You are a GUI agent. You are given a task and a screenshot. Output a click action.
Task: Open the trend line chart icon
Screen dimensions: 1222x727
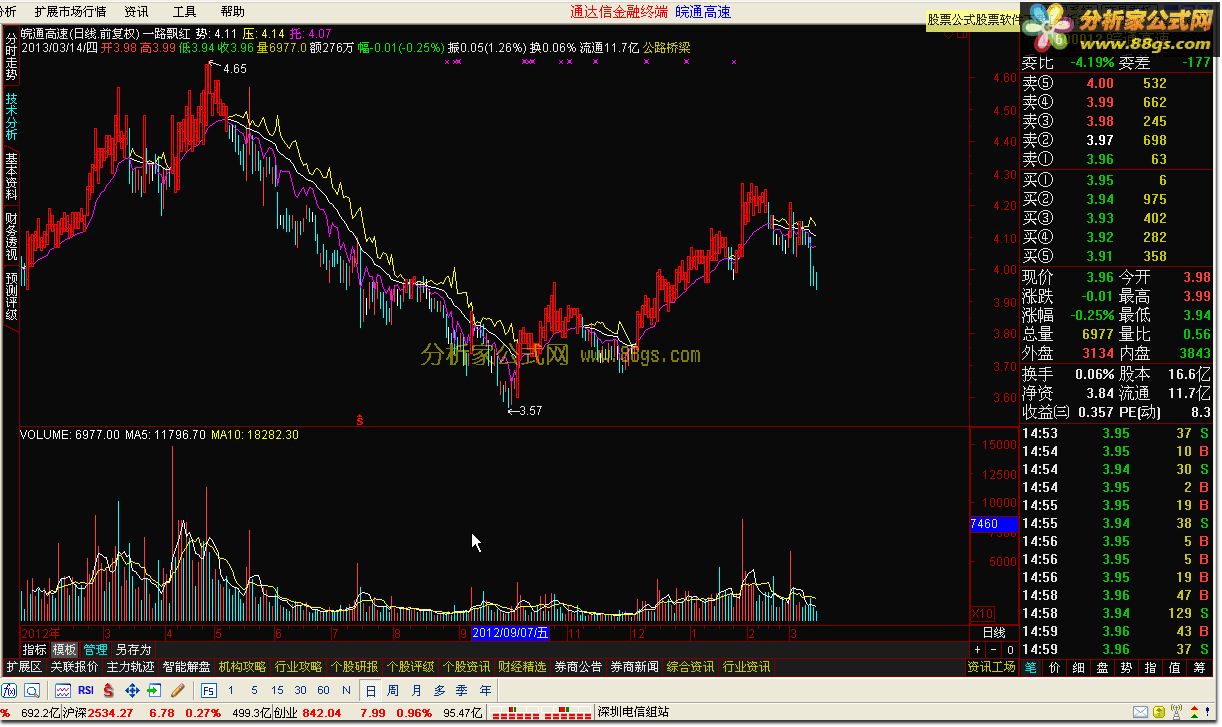click(x=63, y=690)
